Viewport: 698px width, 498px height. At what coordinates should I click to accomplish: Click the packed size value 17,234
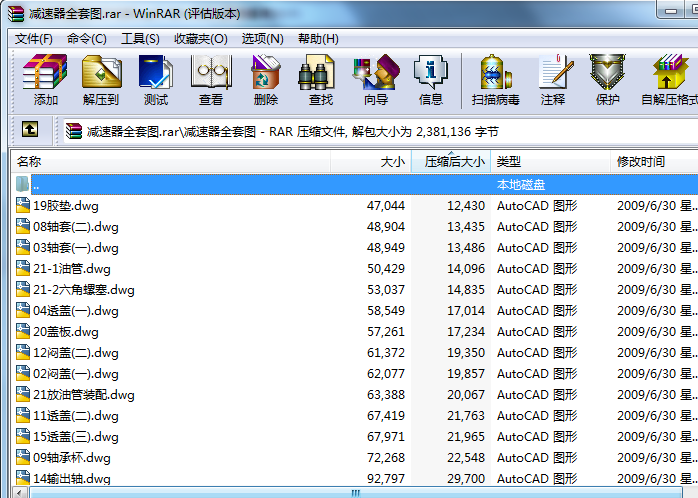click(x=466, y=332)
